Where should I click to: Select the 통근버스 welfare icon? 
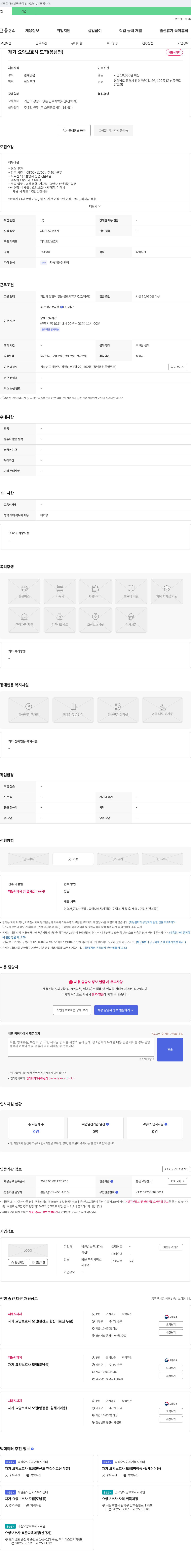(x=24, y=592)
